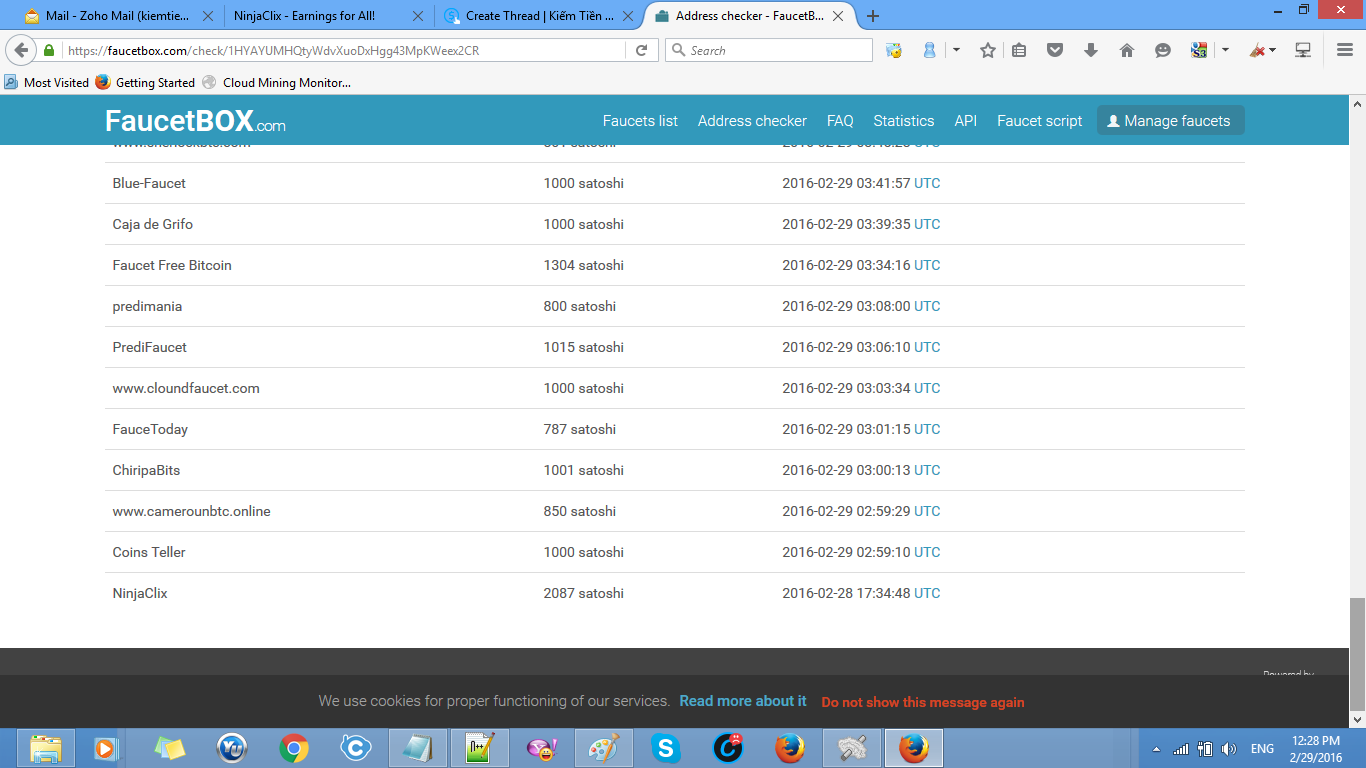Switch to the Zoho Mail tab
The image size is (1366, 768).
coord(117,16)
